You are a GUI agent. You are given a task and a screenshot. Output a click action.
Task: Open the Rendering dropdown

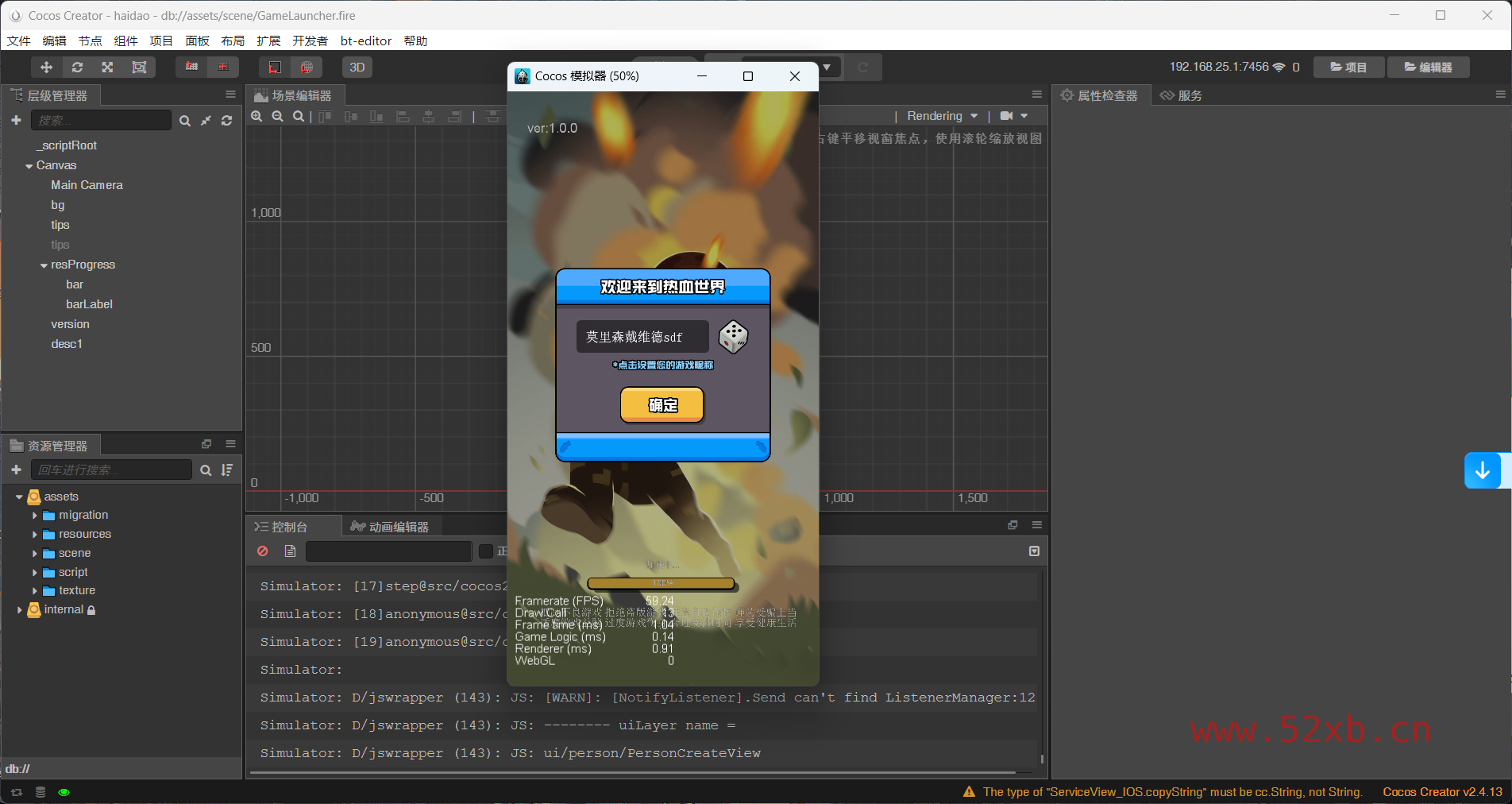pyautogui.click(x=943, y=116)
